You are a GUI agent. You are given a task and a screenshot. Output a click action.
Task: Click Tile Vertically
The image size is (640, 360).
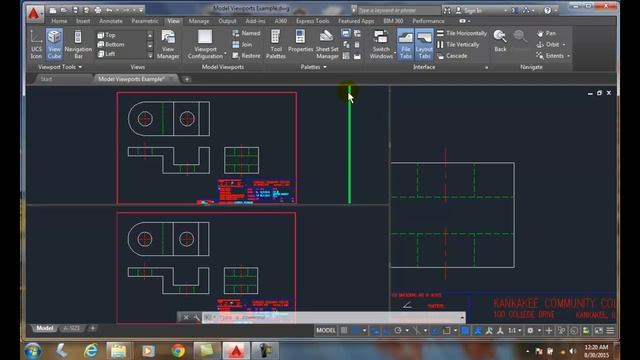458,44
